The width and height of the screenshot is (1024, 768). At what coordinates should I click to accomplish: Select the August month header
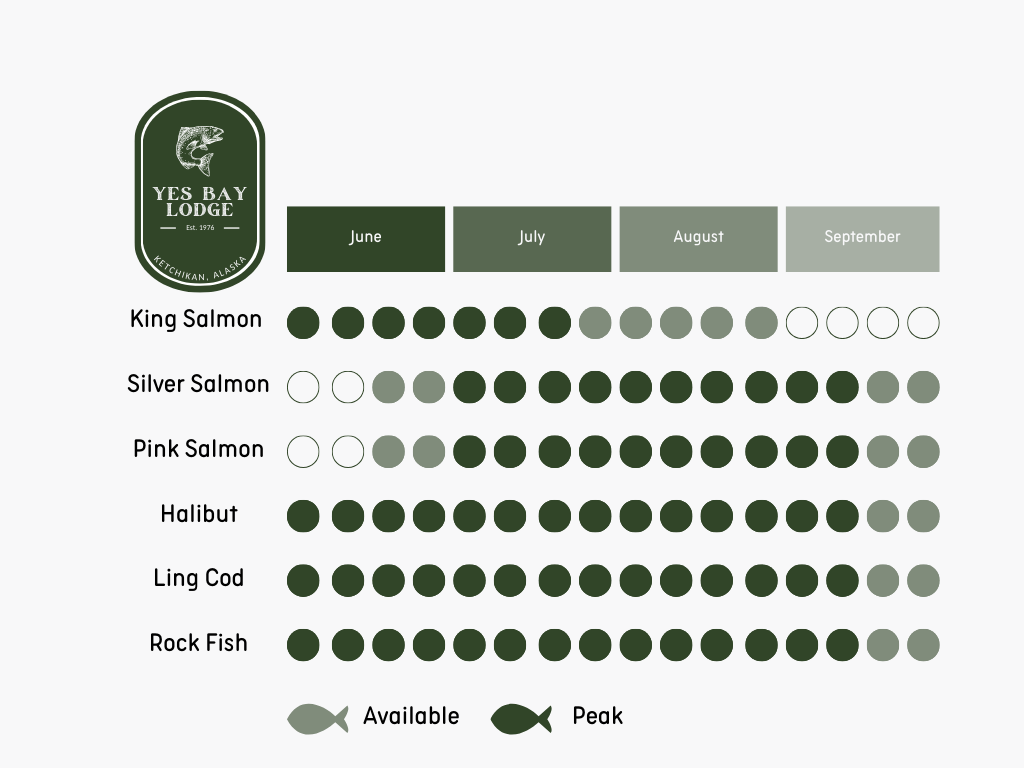(698, 239)
